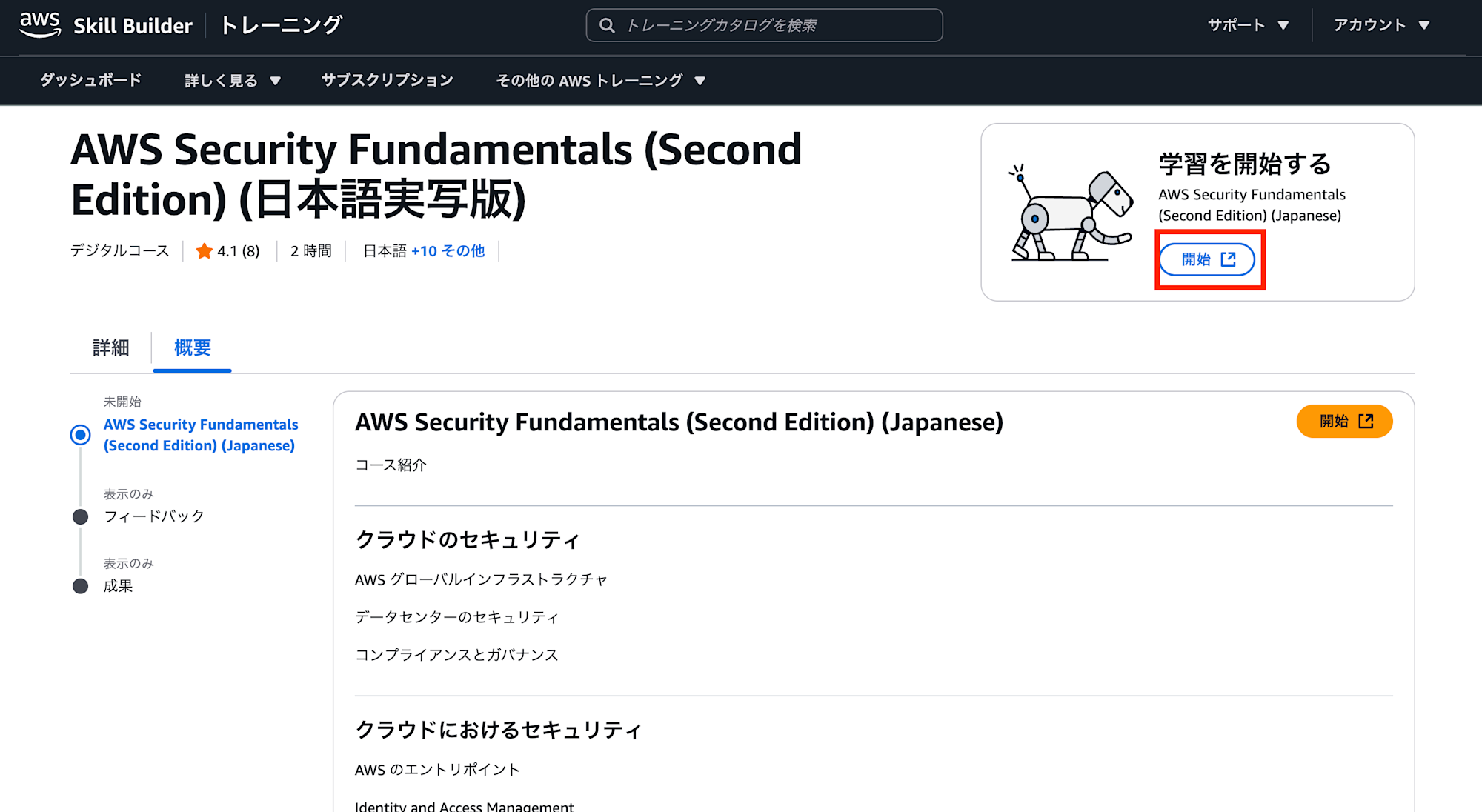Viewport: 1482px width, 812px height.
Task: Click the orange star rating icon
Action: tap(204, 251)
